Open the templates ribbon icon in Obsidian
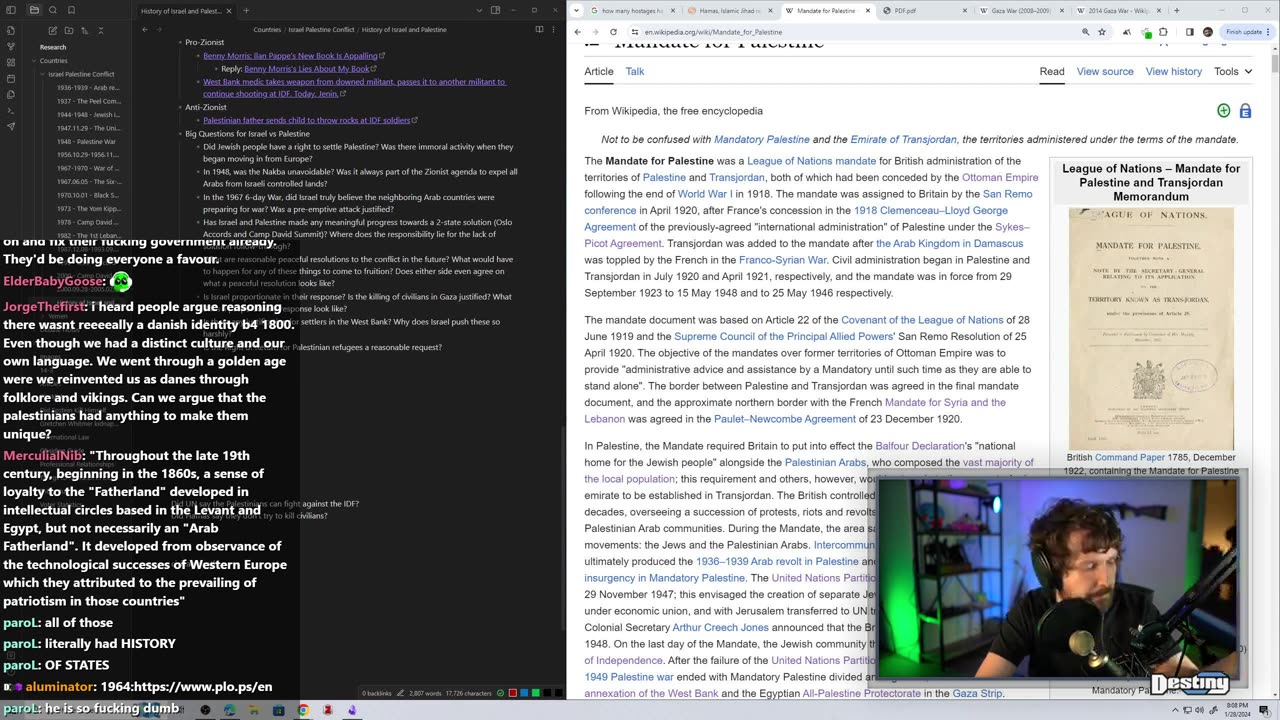This screenshot has width=1280, height=720. (x=11, y=94)
